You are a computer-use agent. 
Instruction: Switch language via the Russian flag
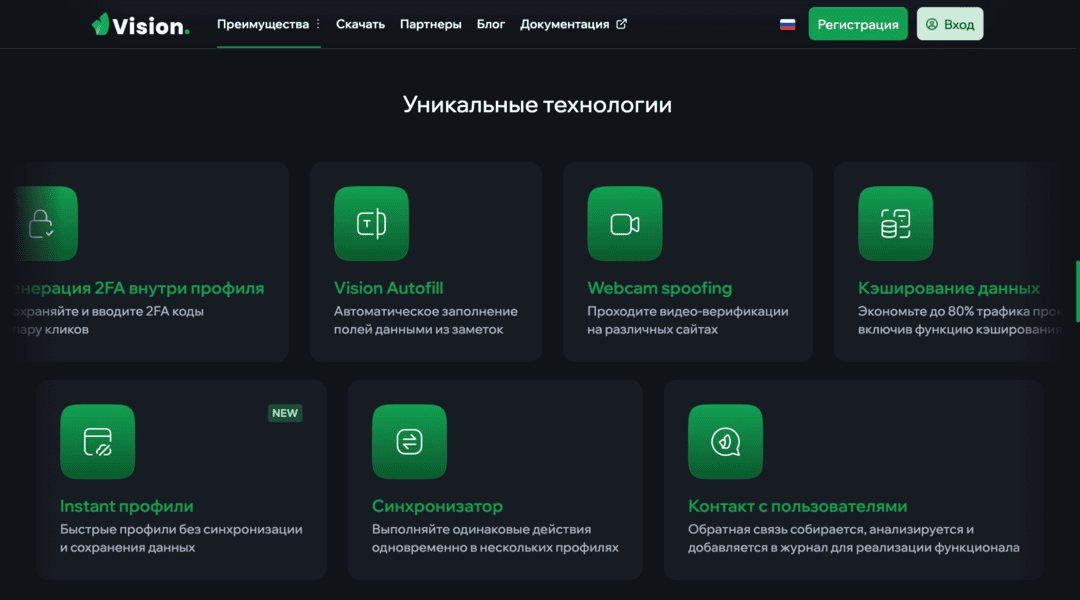pos(787,24)
